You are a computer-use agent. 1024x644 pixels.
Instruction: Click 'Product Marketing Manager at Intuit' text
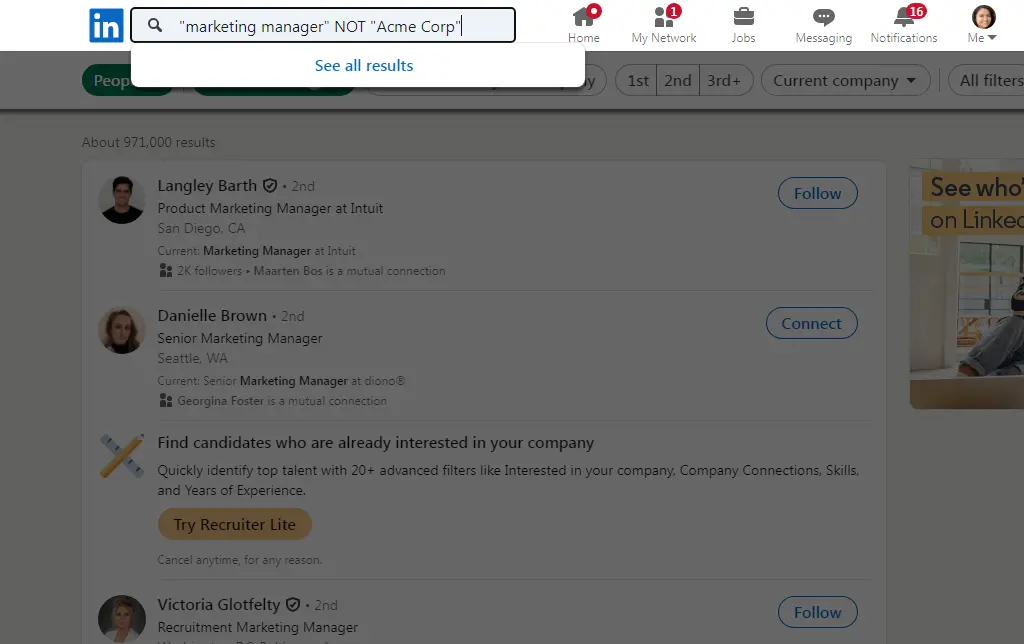(270, 208)
